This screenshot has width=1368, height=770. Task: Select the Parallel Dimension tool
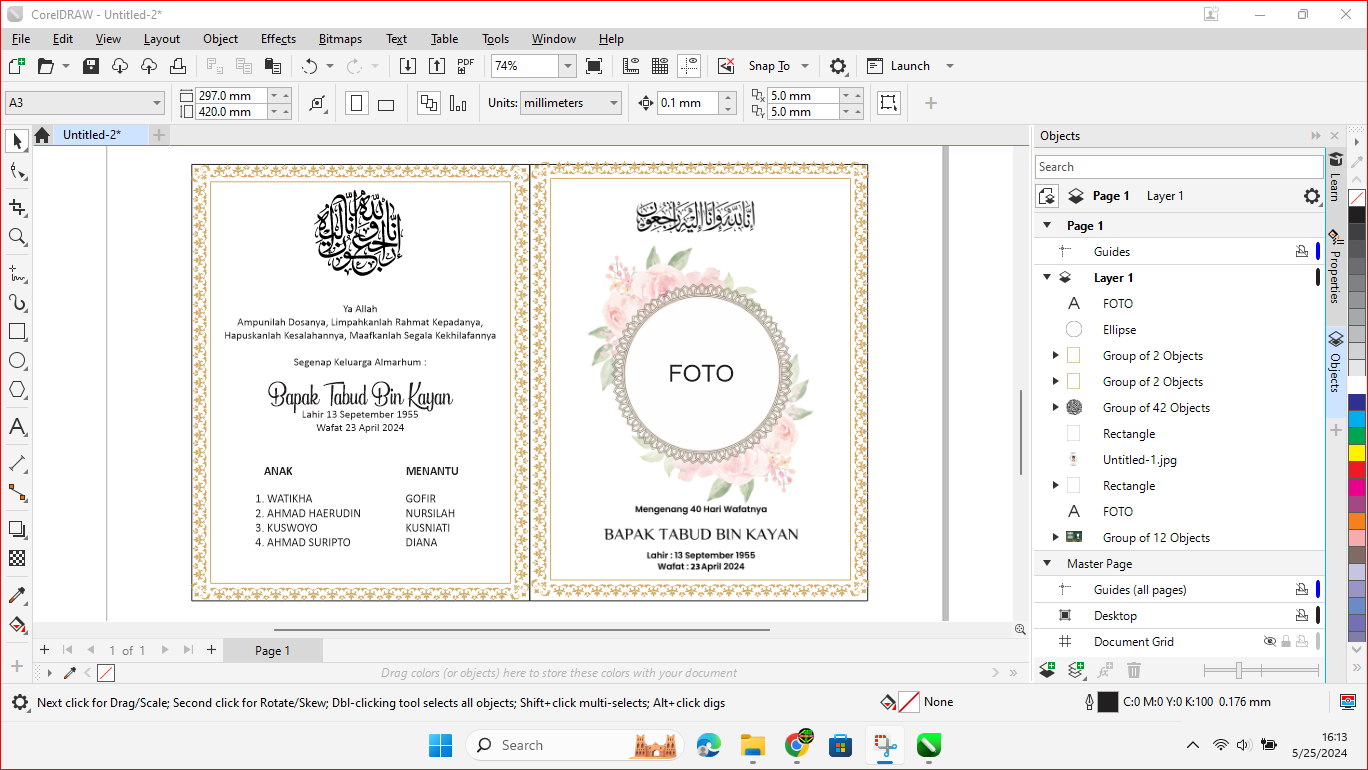[x=17, y=463]
